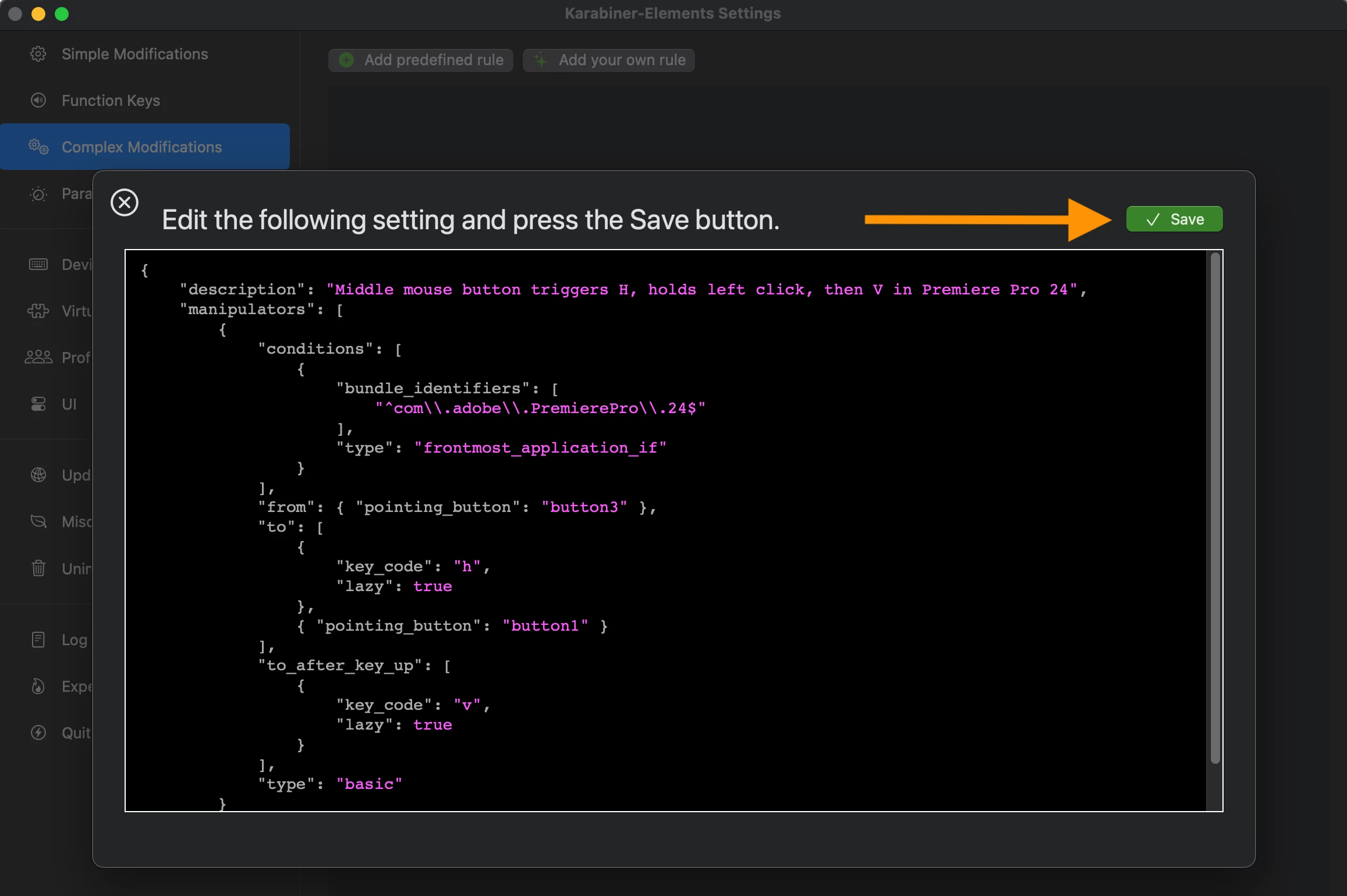Click the JSON editor vertical scrollbar
The height and width of the screenshot is (896, 1347).
click(x=1215, y=506)
